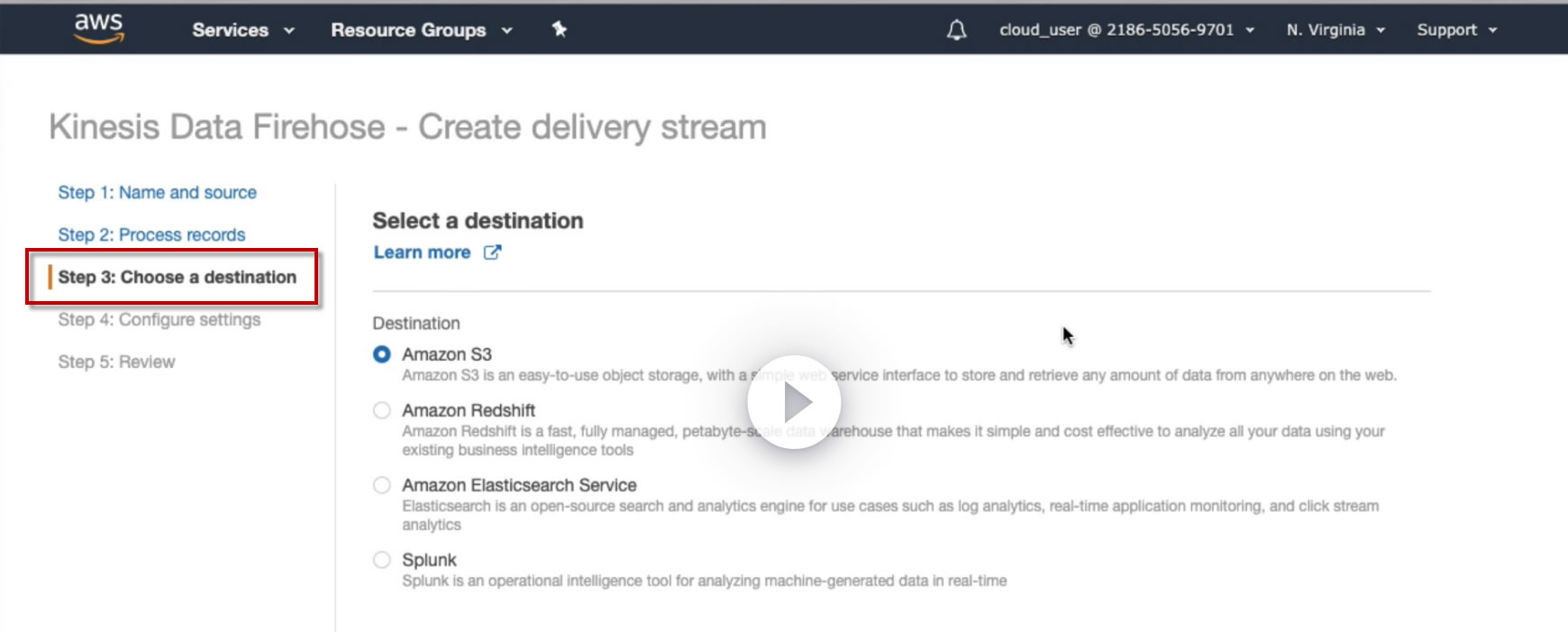Open the pin shortcuts icon in navbar

tap(560, 30)
